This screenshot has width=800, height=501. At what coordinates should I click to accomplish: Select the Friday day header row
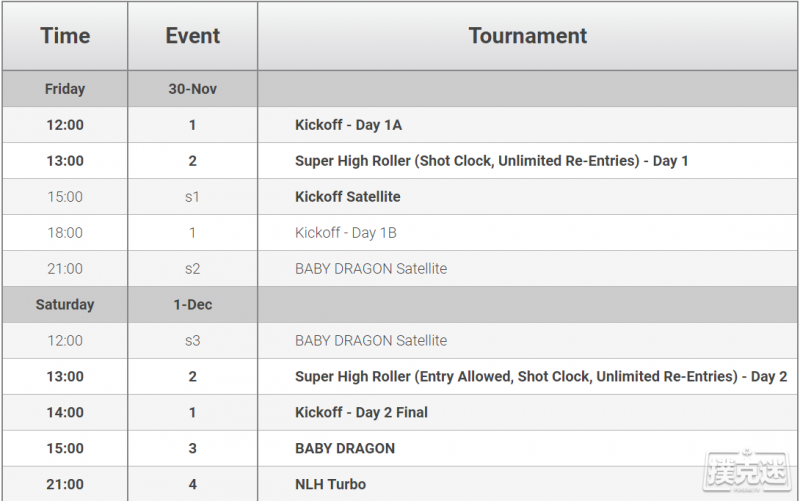click(400, 89)
